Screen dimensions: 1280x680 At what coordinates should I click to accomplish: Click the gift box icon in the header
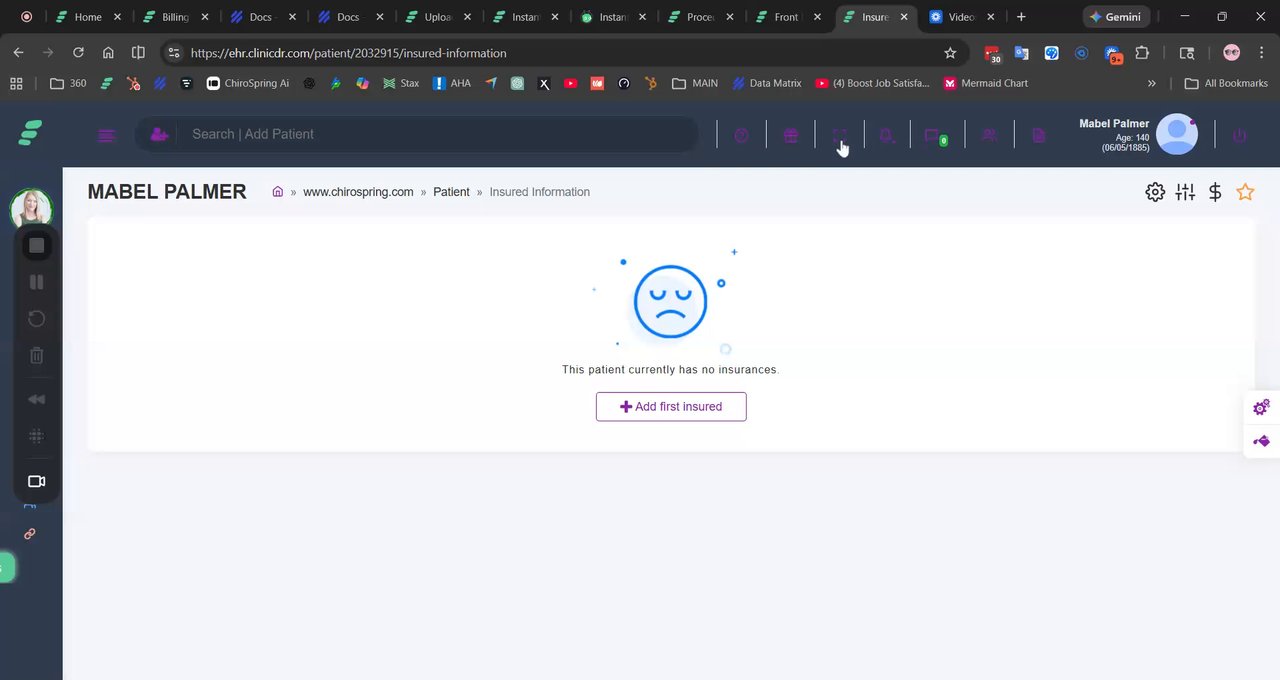tap(791, 135)
